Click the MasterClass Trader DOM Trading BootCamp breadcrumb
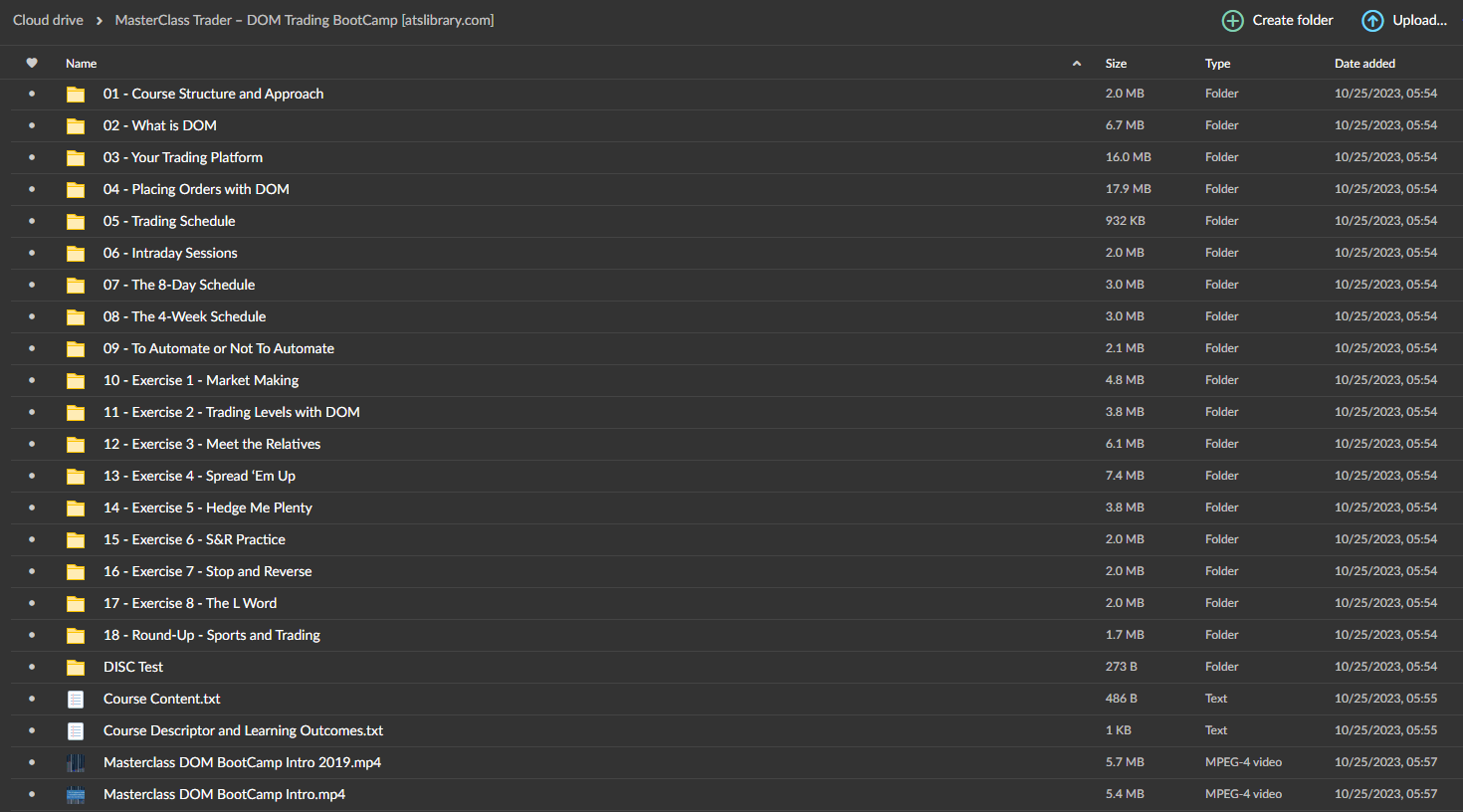Viewport: 1463px width, 812px height. coord(304,20)
